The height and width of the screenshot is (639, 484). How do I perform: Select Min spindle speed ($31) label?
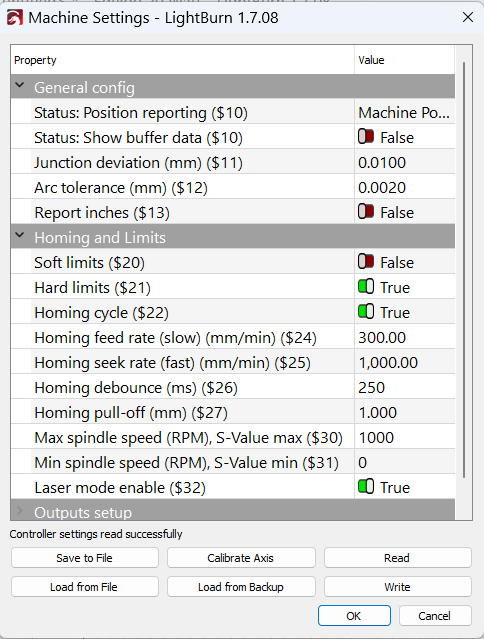point(186,463)
